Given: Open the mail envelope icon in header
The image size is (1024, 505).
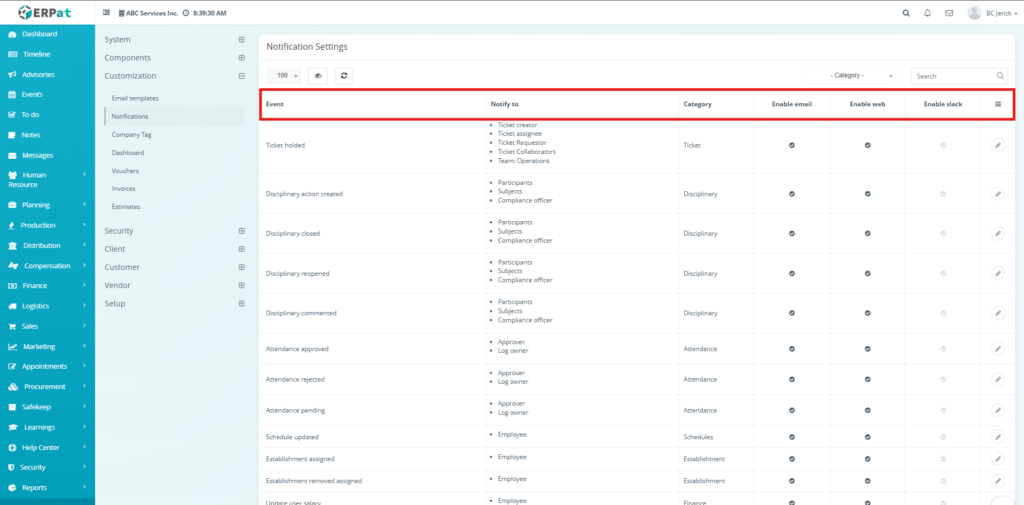Looking at the screenshot, I should [x=948, y=13].
